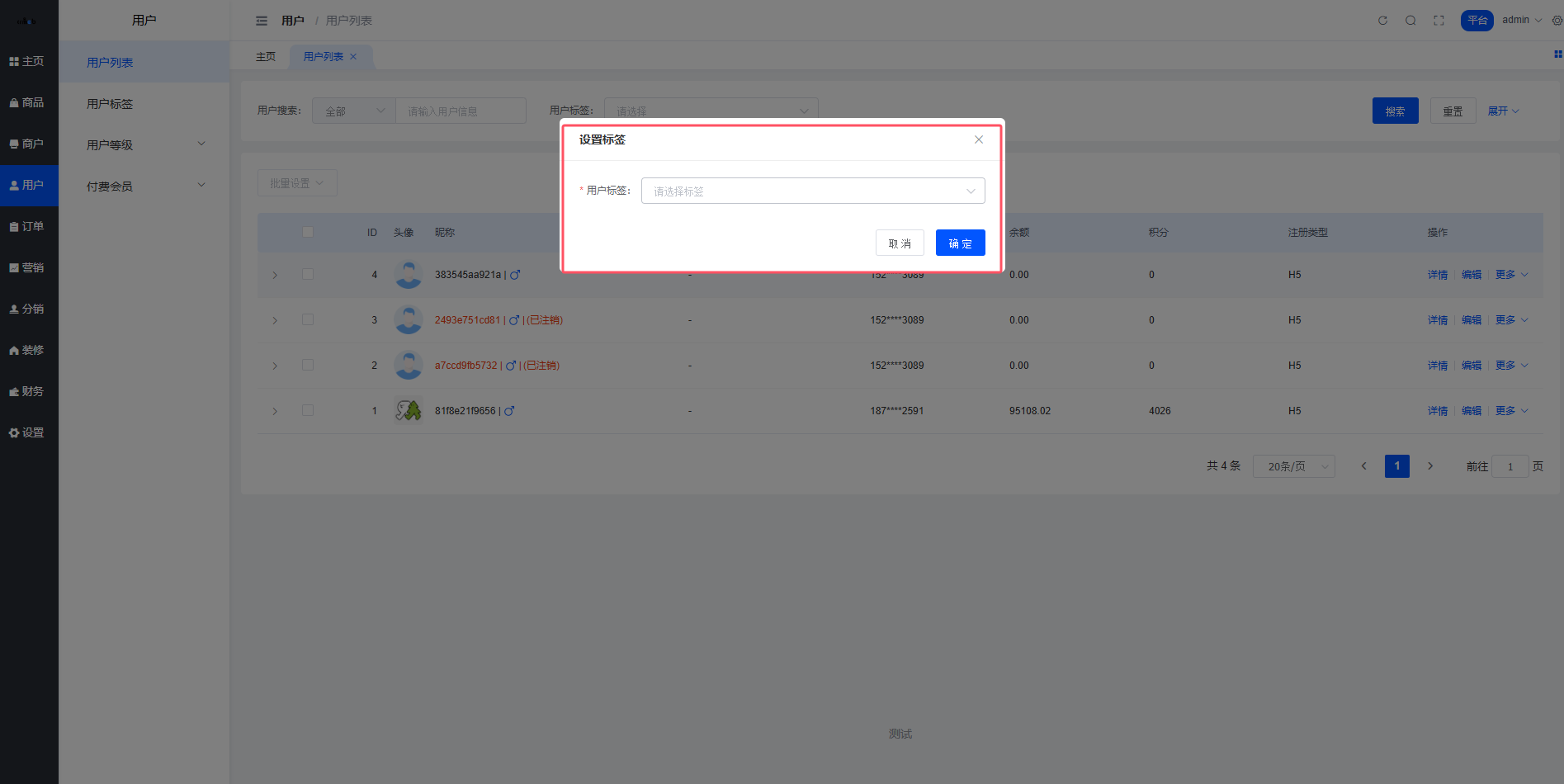Viewport: 1564px width, 784px height.
Task: Open 订单 in the left sidebar
Action: 27,226
